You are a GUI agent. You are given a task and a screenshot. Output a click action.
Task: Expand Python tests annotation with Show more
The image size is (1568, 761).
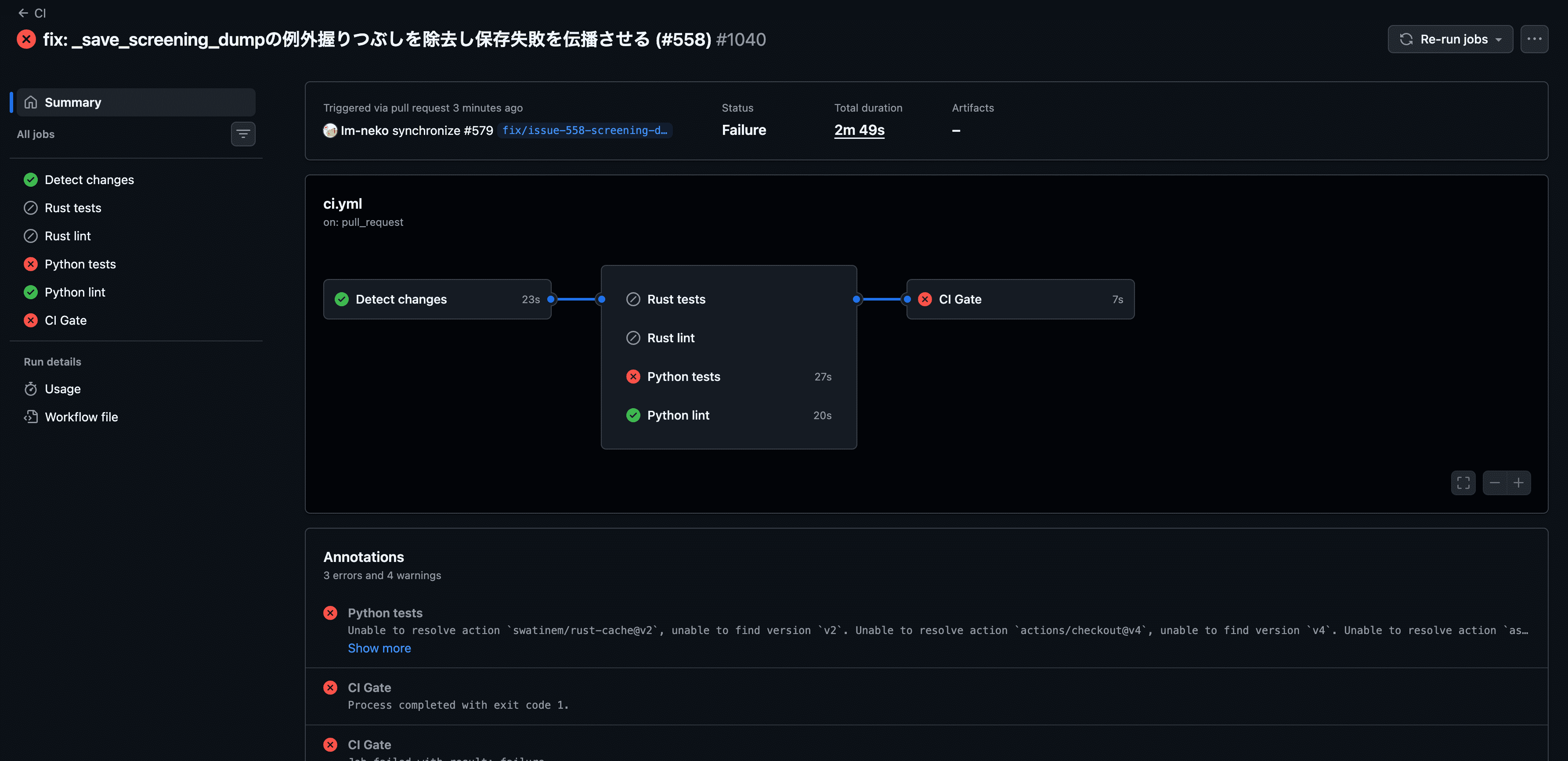[x=379, y=649]
